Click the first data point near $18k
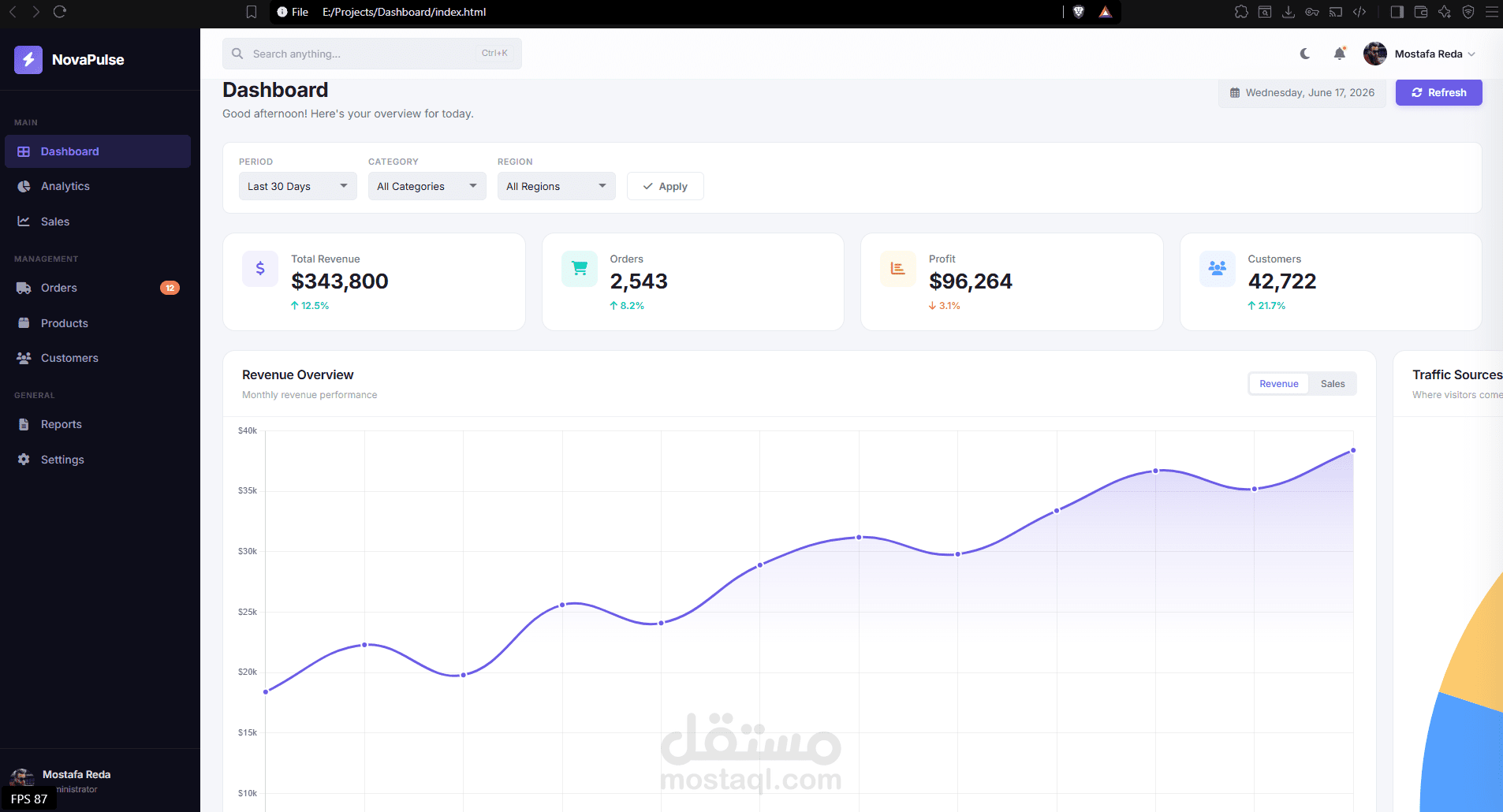 coord(266,691)
